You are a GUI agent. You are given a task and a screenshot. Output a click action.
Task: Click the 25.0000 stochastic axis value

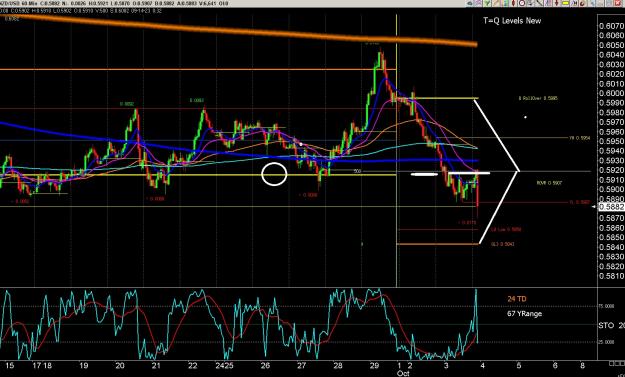pos(606,342)
